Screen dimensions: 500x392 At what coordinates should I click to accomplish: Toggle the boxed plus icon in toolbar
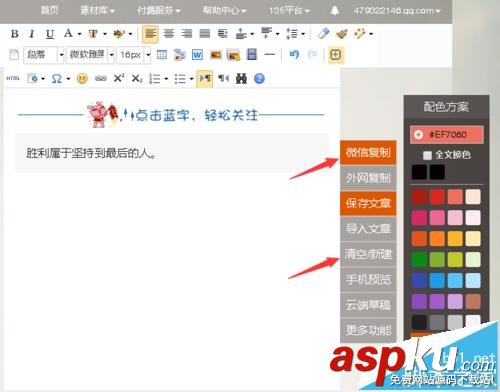pyautogui.click(x=336, y=55)
